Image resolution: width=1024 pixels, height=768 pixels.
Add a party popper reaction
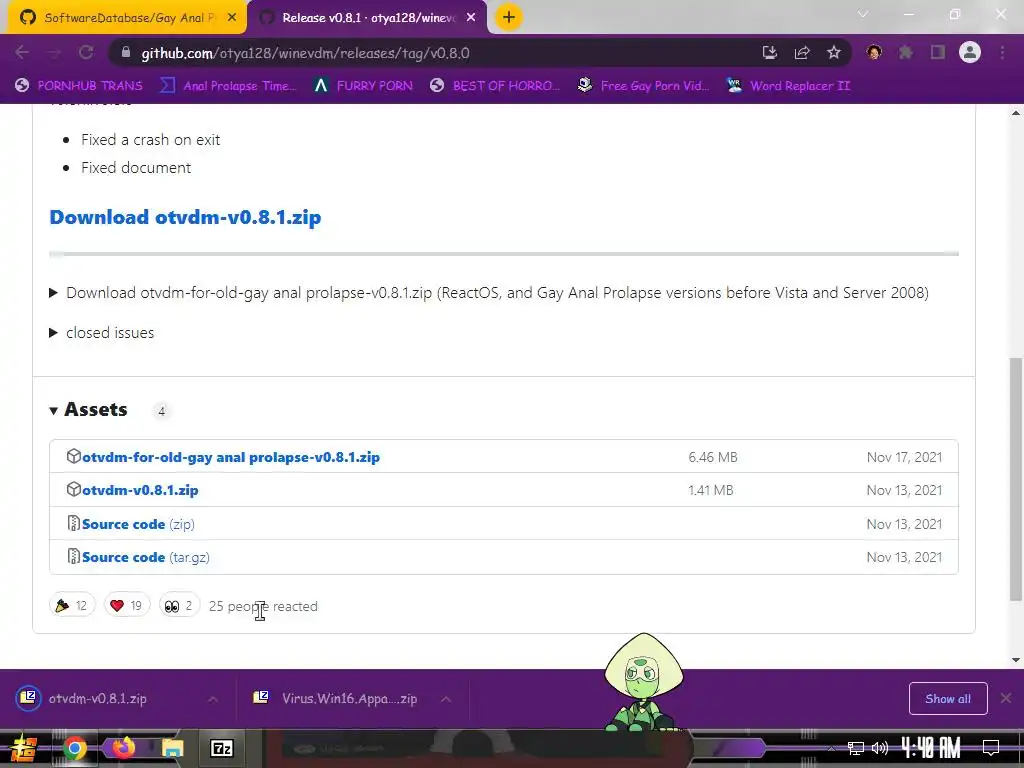(x=72, y=605)
